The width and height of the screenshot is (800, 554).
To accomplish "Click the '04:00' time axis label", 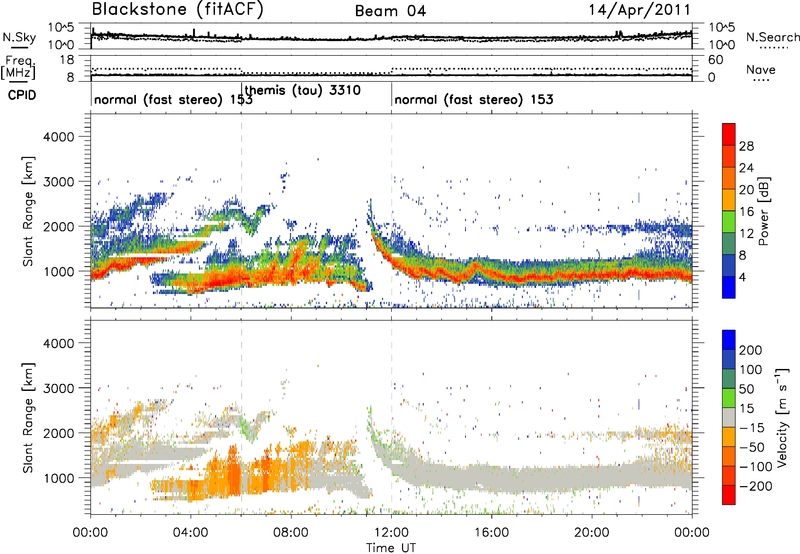I will tap(190, 533).
